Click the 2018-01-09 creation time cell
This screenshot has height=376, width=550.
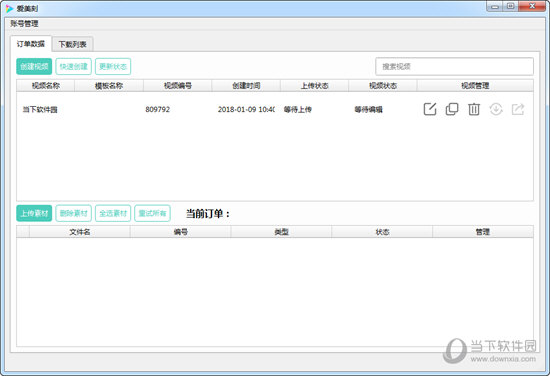point(246,109)
